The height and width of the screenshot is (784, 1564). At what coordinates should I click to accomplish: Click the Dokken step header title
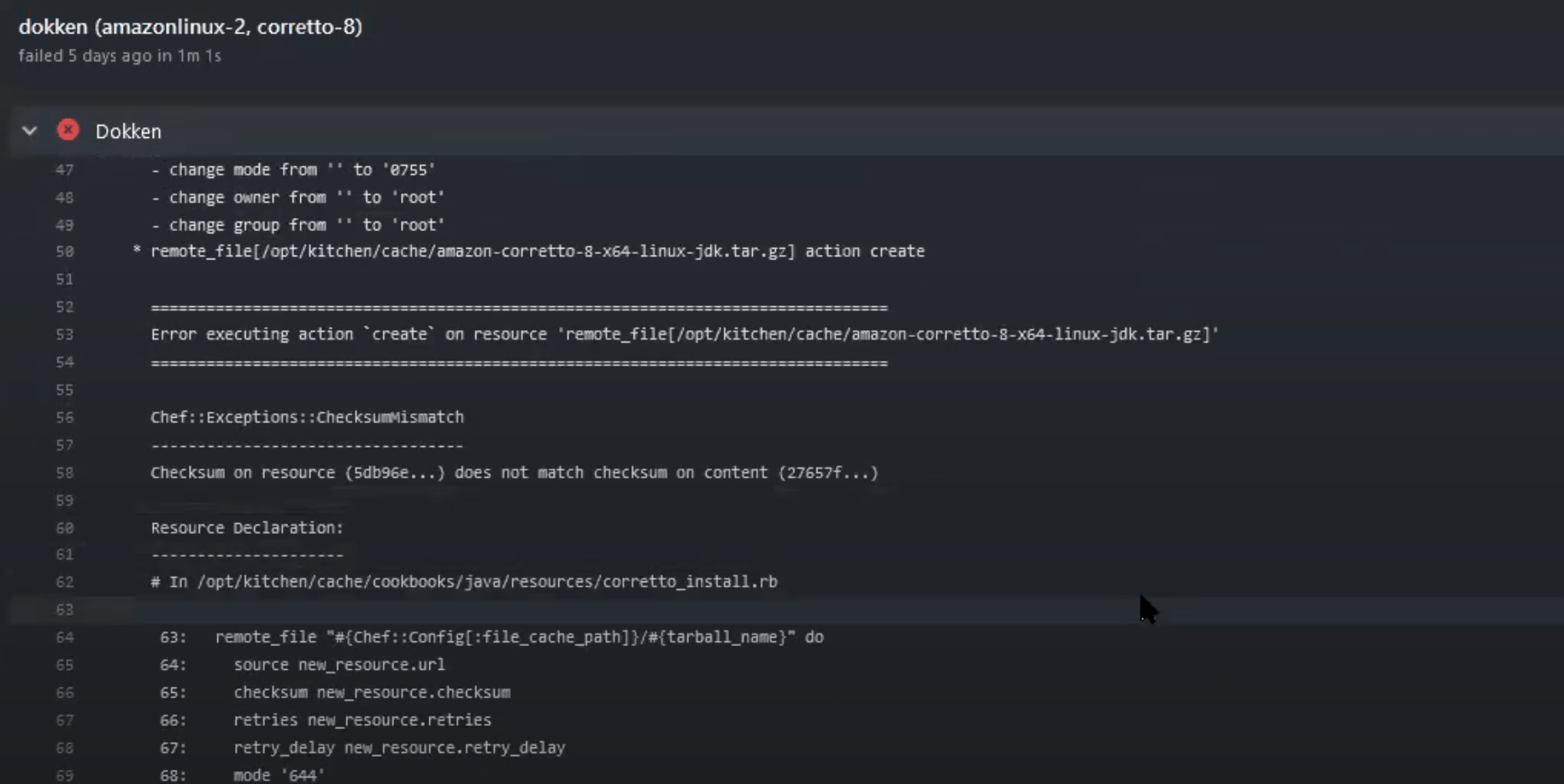click(x=128, y=131)
